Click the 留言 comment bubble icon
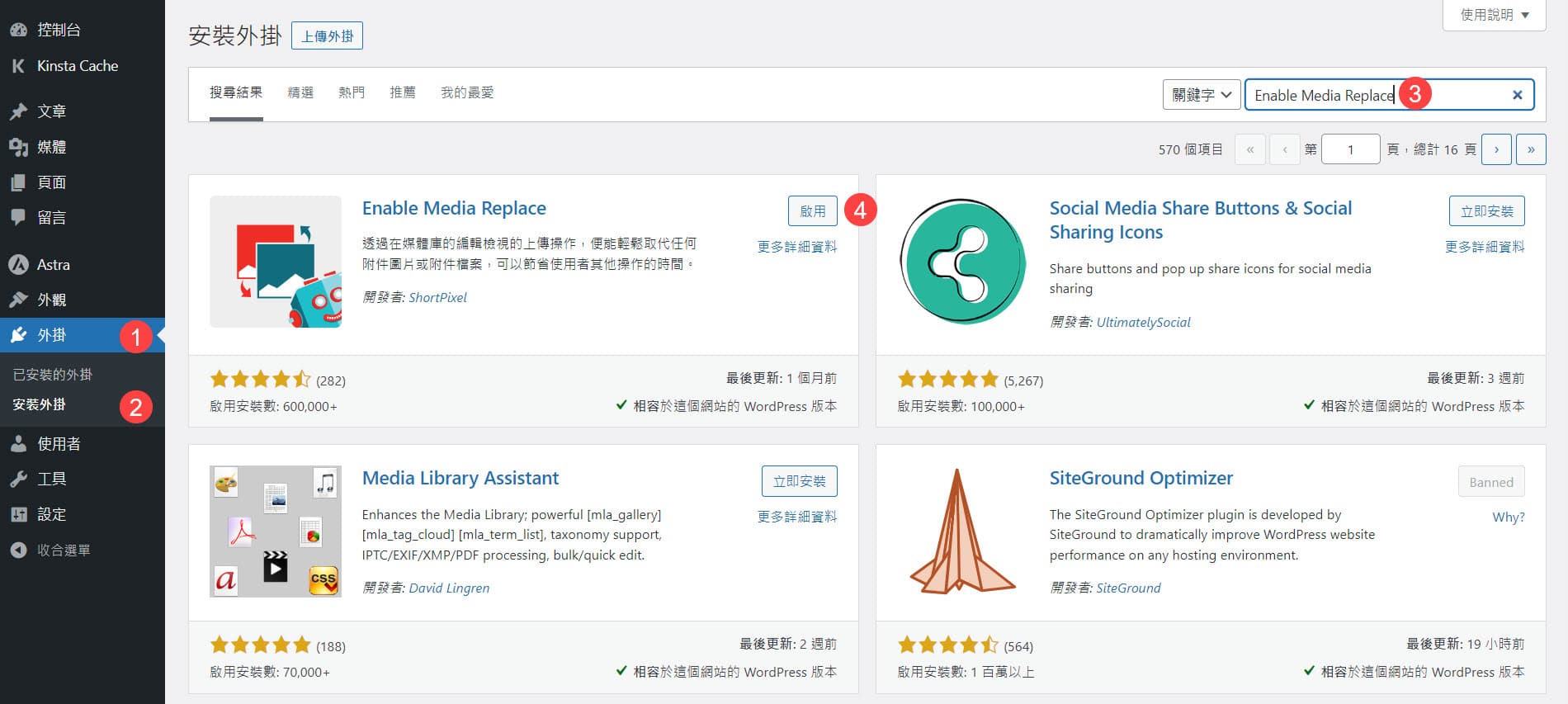 point(18,217)
